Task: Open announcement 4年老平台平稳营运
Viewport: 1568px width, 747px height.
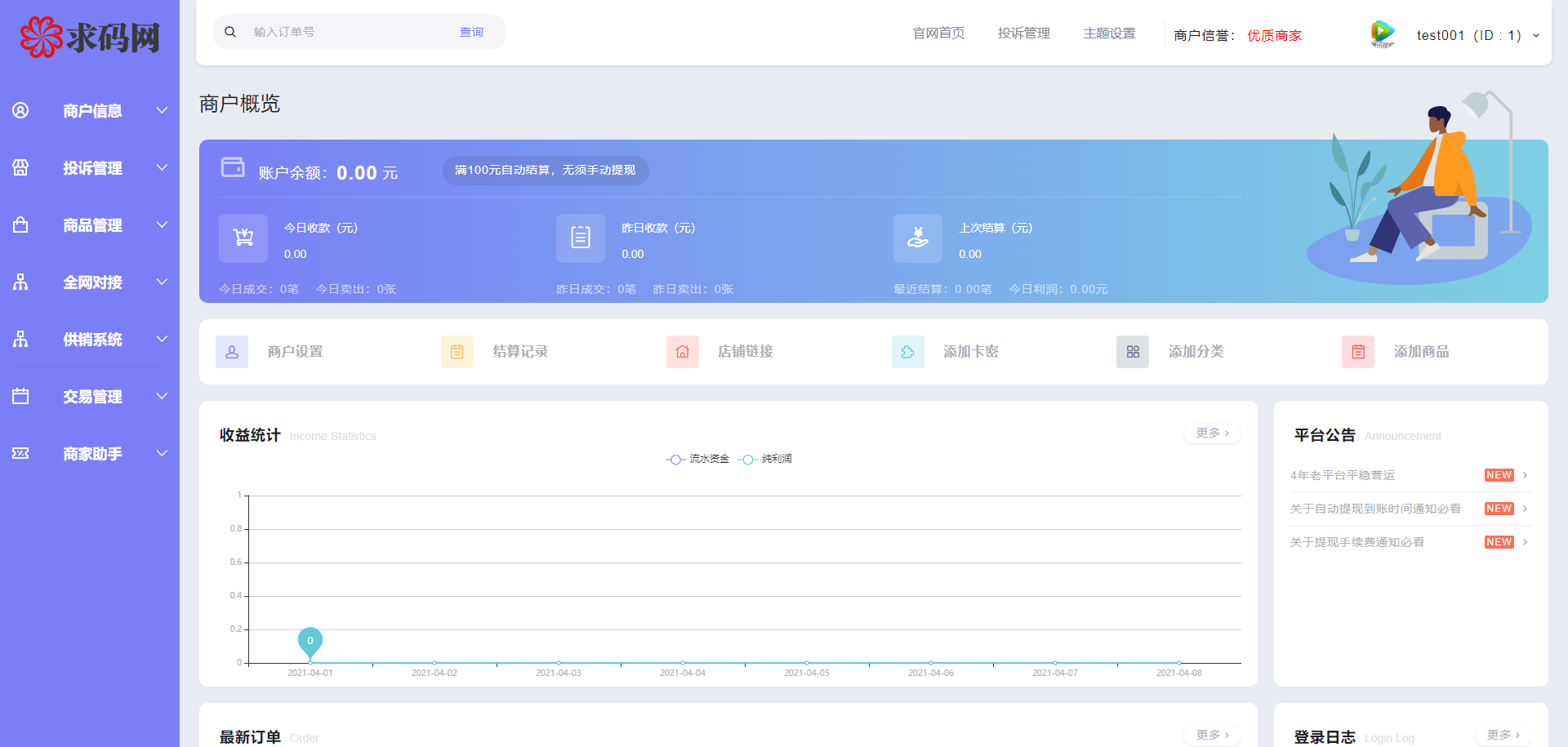Action: (x=1343, y=475)
